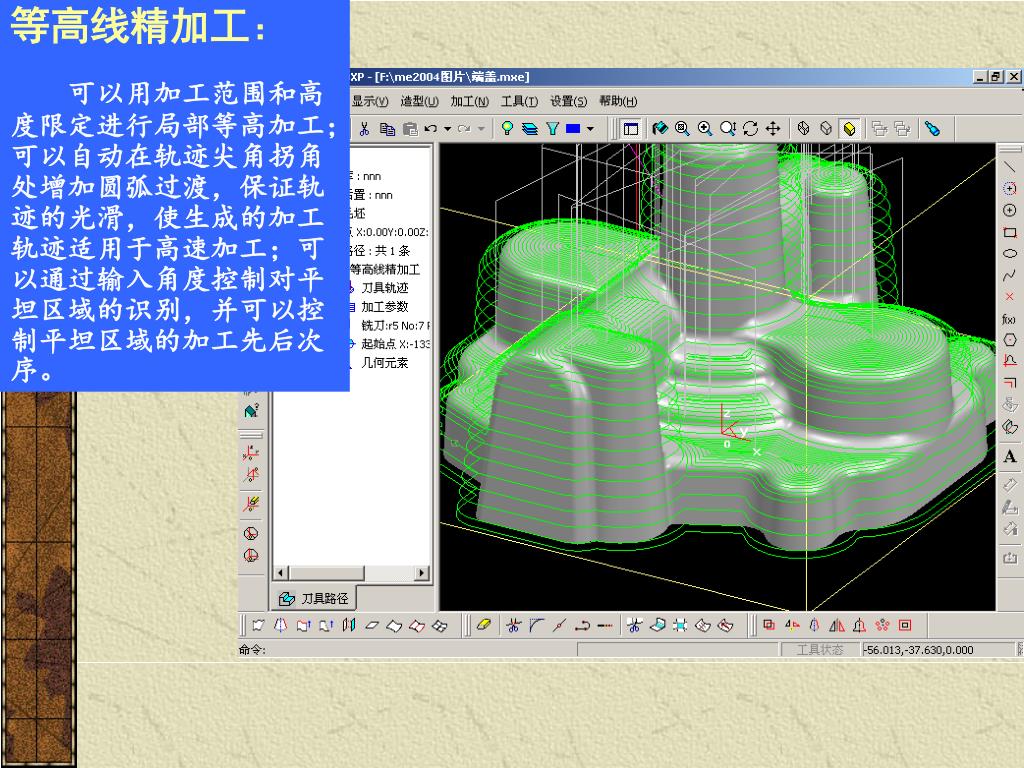Click the Cut scissors icon in the top toolbar
The image size is (1024, 768).
364,129
